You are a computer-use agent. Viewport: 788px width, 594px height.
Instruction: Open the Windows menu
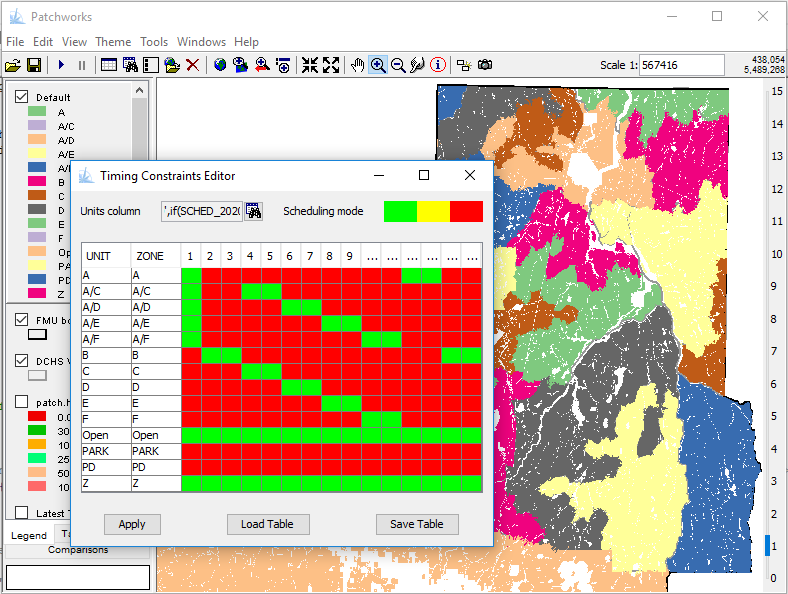click(x=201, y=42)
